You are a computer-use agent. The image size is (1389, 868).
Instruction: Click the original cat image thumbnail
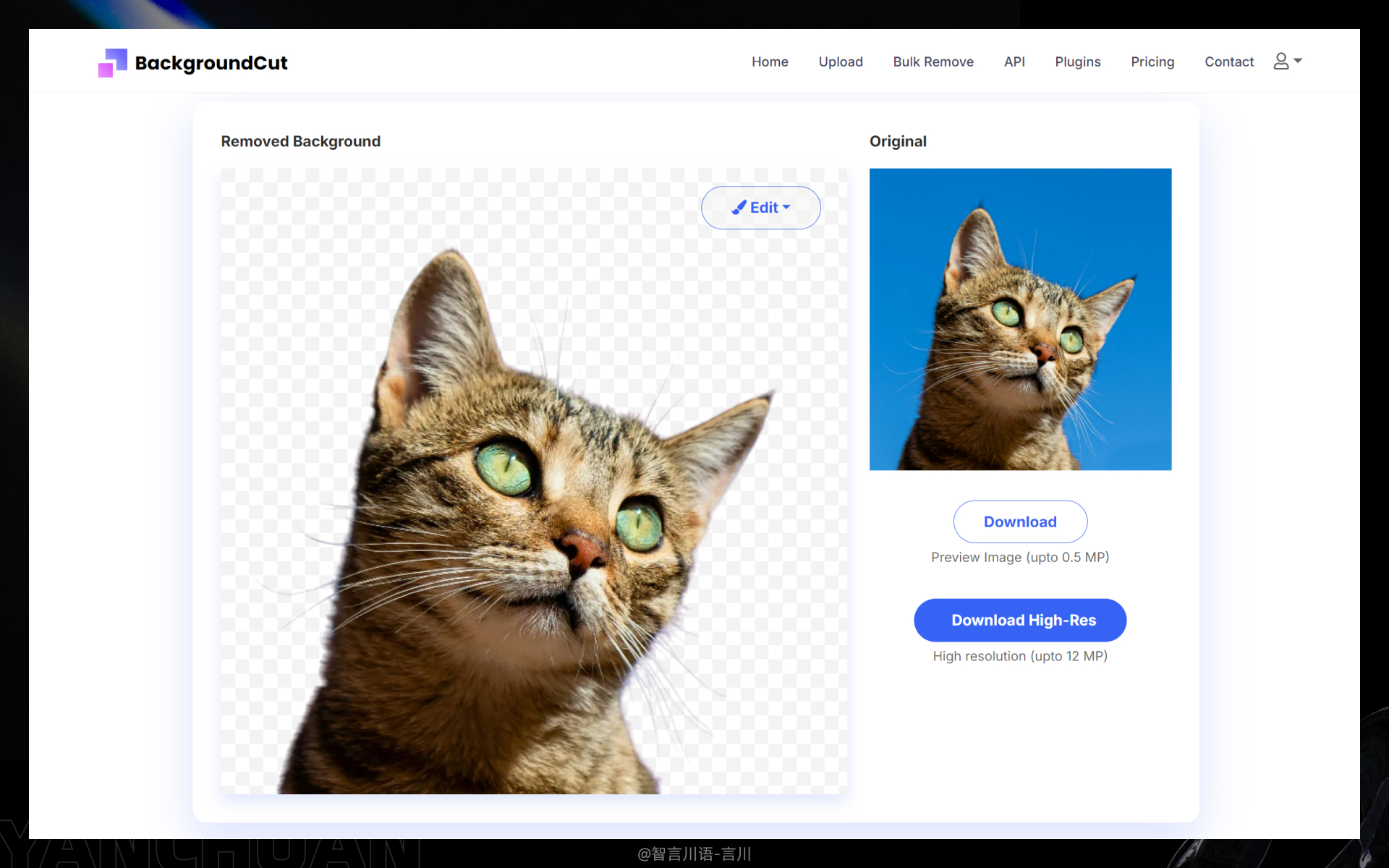pyautogui.click(x=1020, y=319)
